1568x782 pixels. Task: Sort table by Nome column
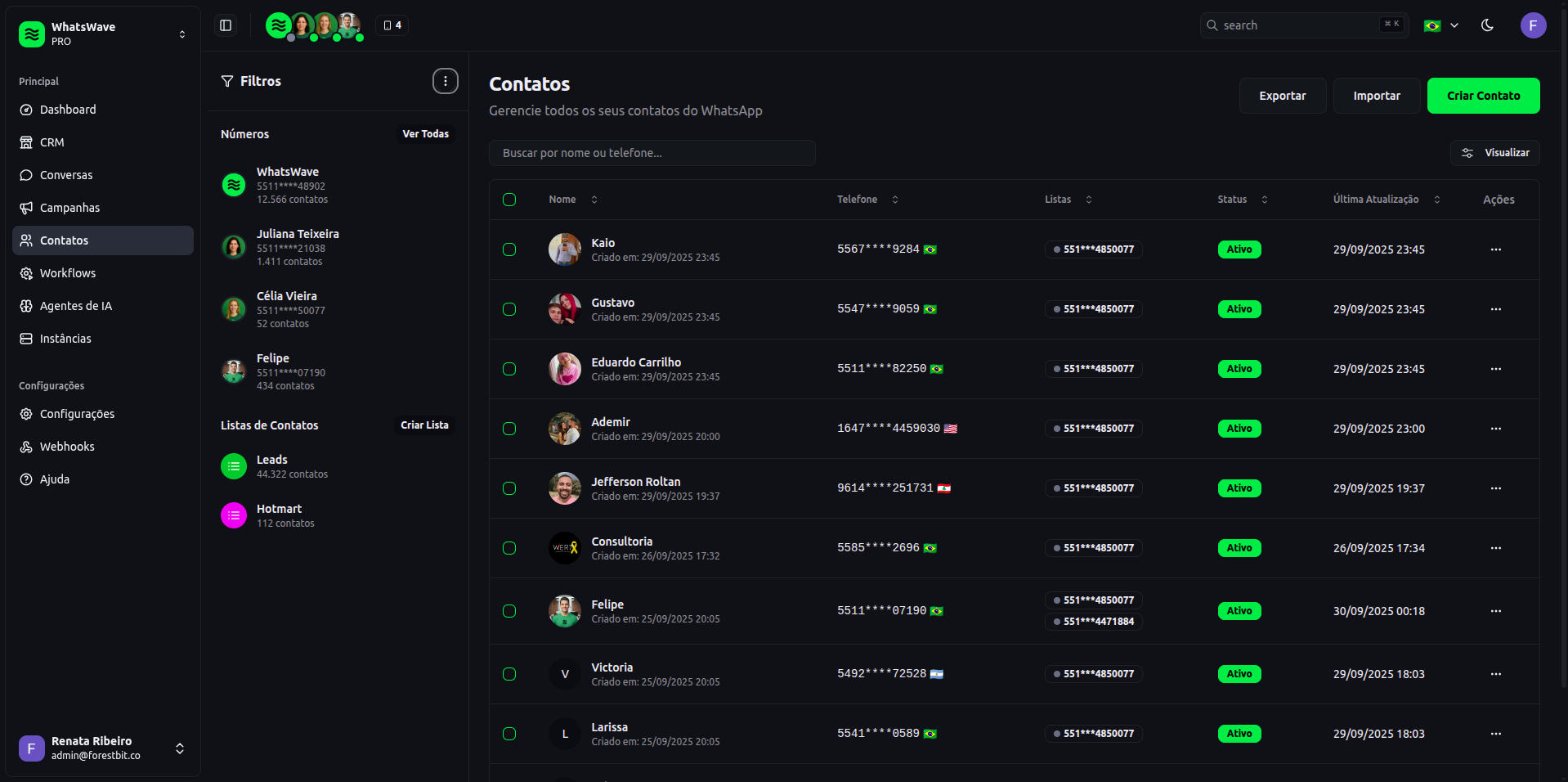(x=573, y=200)
